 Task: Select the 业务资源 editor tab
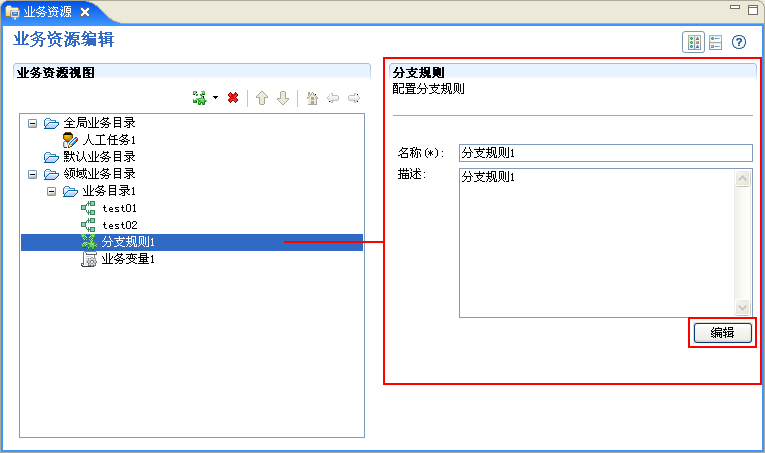pyautogui.click(x=46, y=12)
